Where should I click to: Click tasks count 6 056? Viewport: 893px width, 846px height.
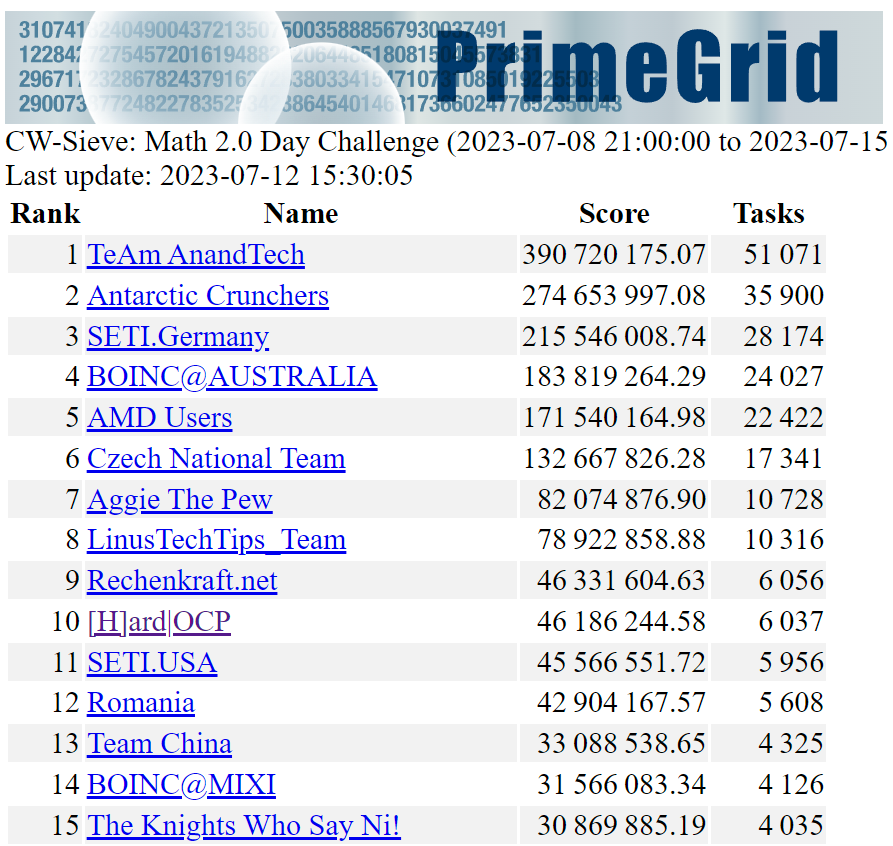click(x=791, y=581)
